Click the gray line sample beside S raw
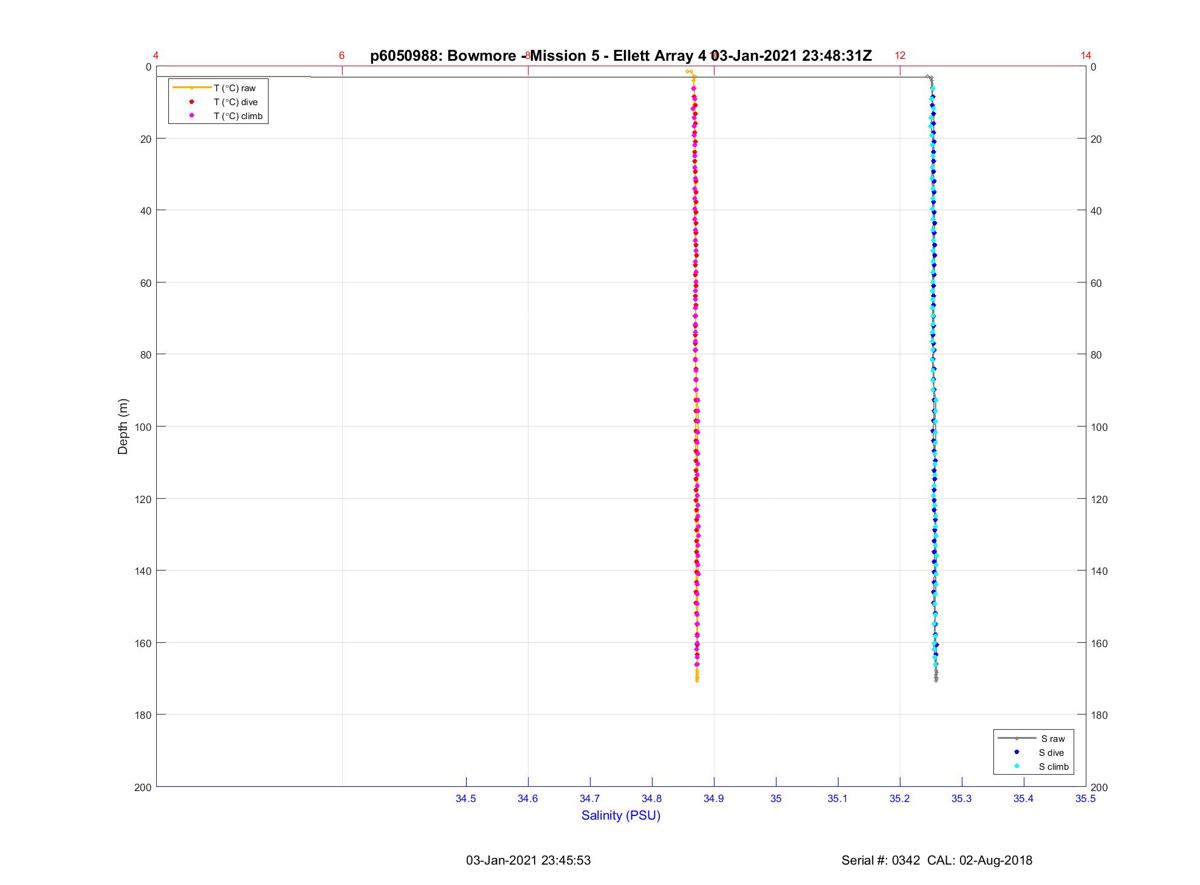Screen dimensions: 1200x885 [x=1017, y=738]
